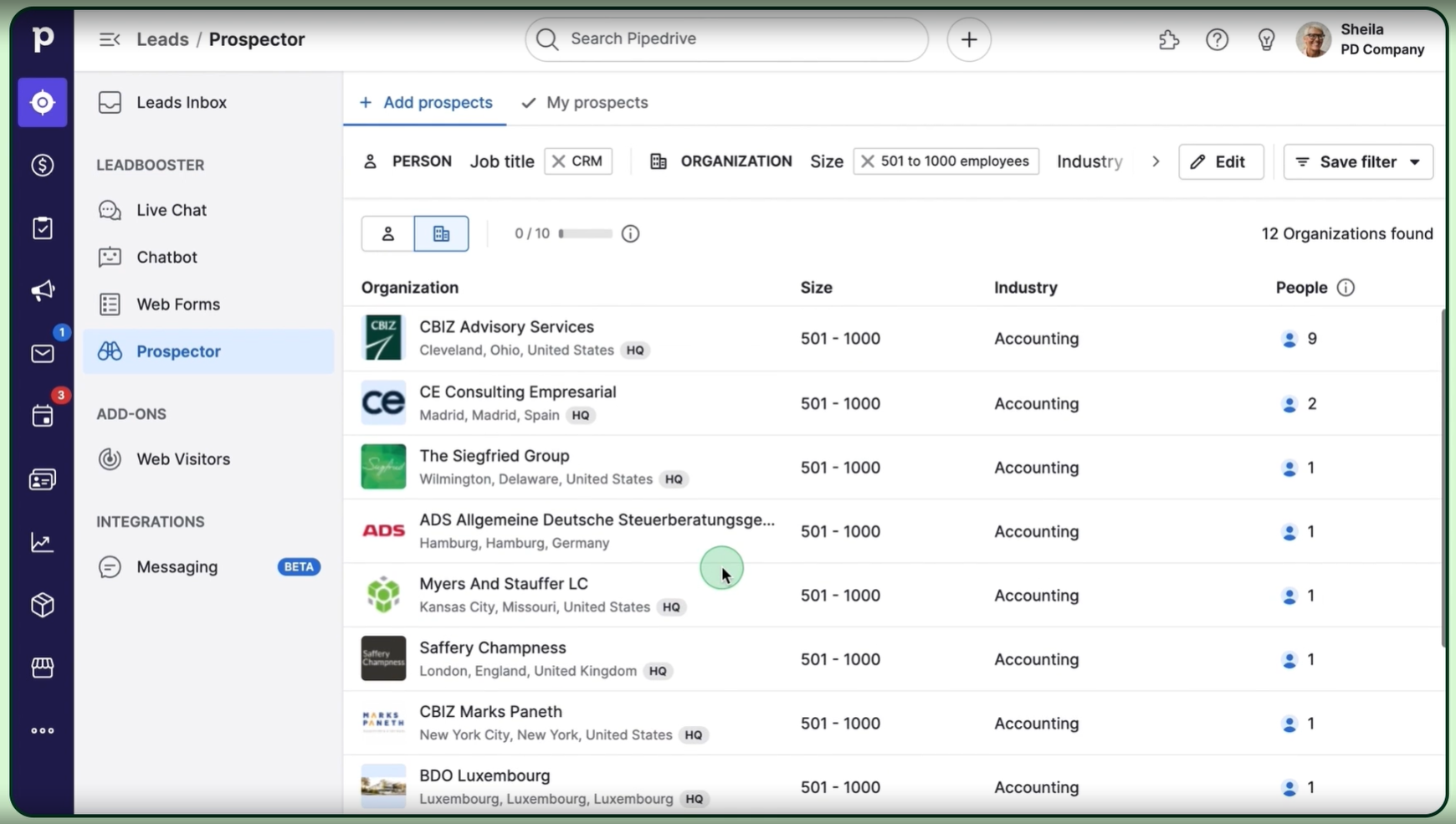Click the ADS organization logo
1456x824 pixels.
click(383, 530)
